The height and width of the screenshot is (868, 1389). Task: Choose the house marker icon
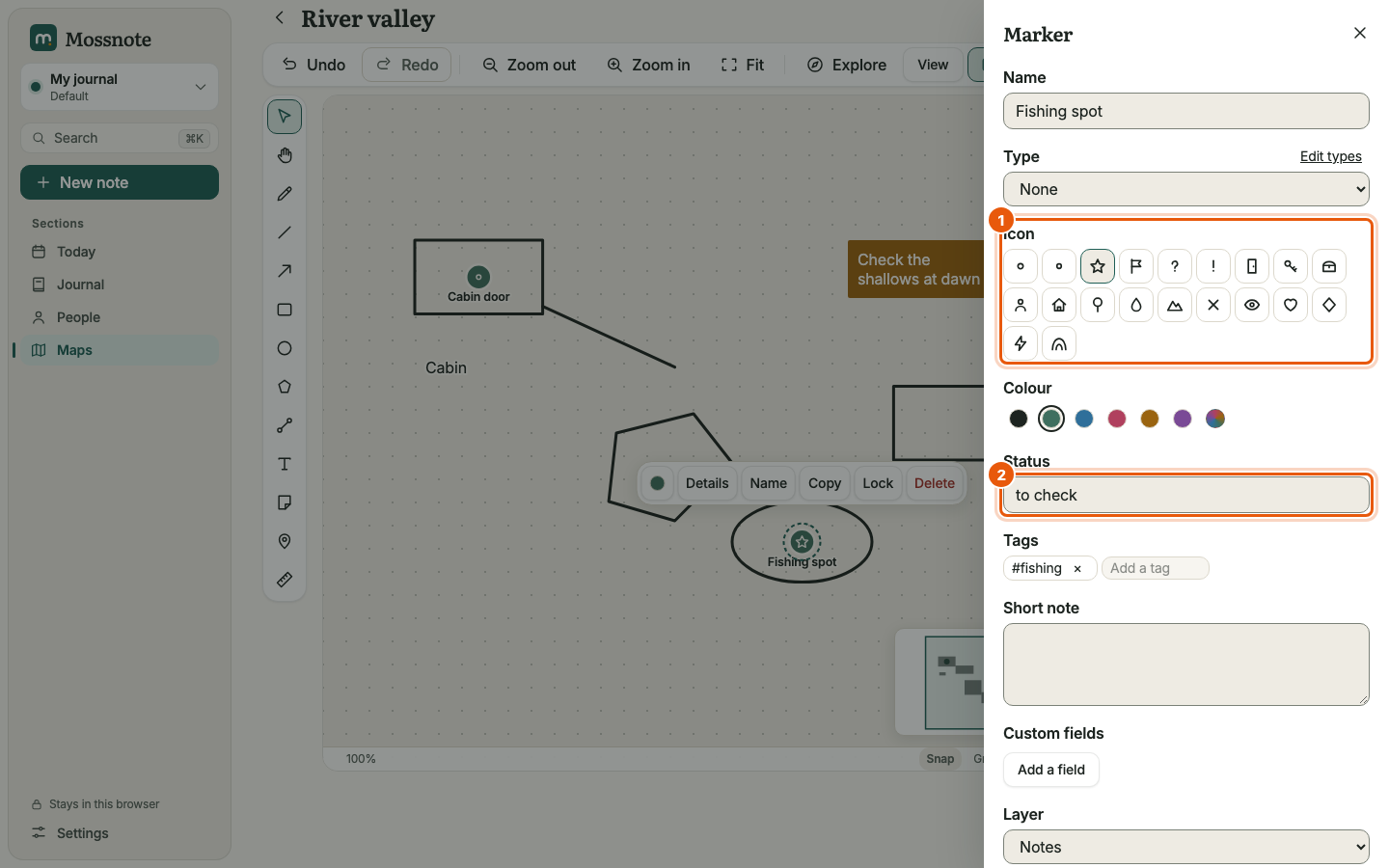1059,305
